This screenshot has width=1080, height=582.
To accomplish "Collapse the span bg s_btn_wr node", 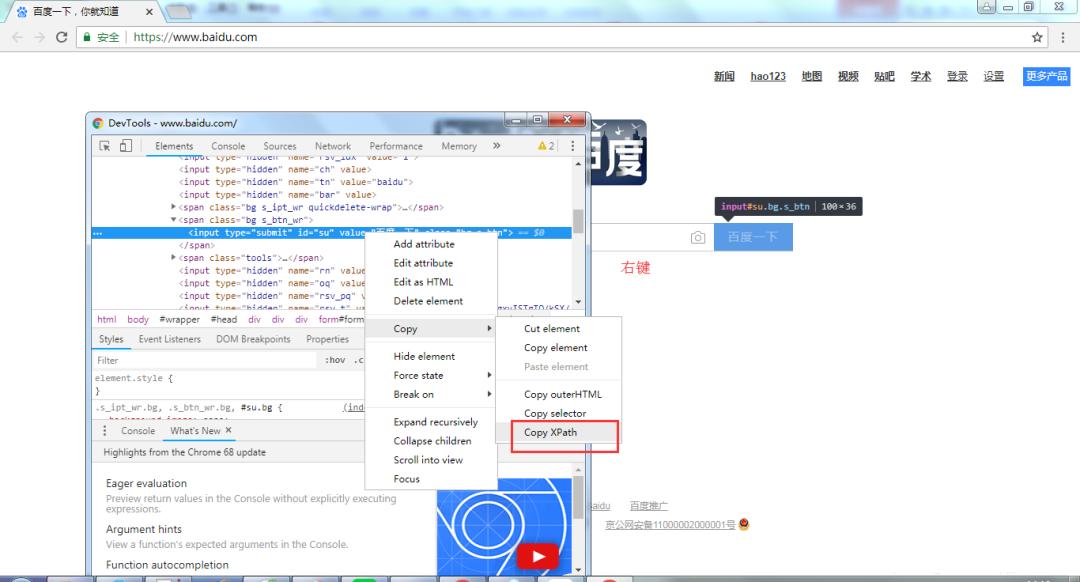I will coord(175,220).
